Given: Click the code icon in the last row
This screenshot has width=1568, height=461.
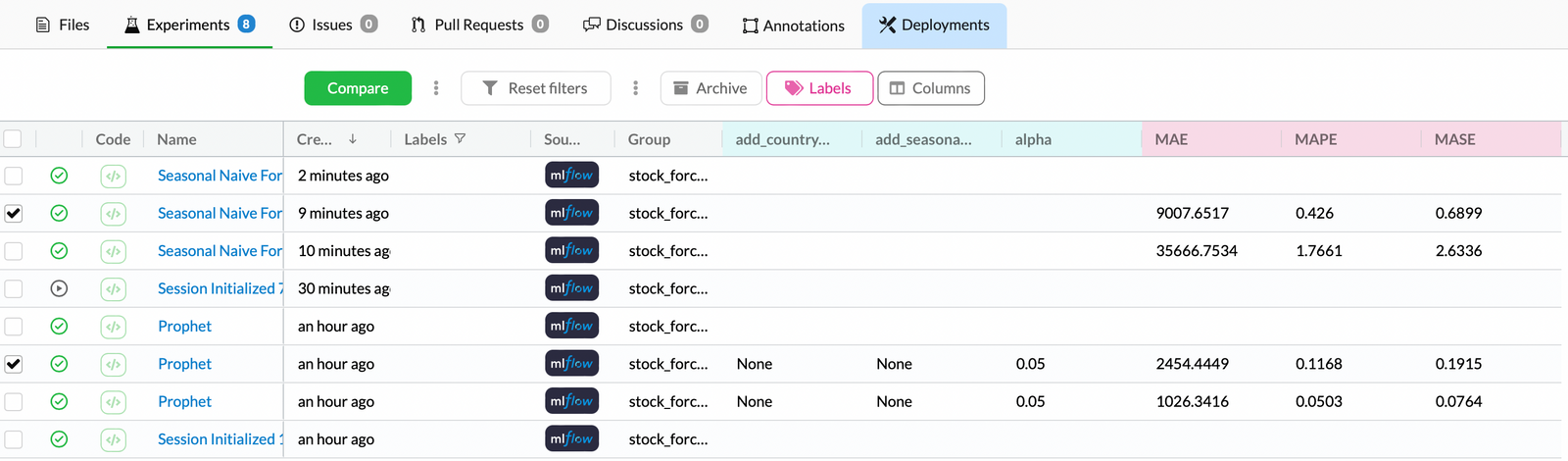Looking at the screenshot, I should (114, 439).
